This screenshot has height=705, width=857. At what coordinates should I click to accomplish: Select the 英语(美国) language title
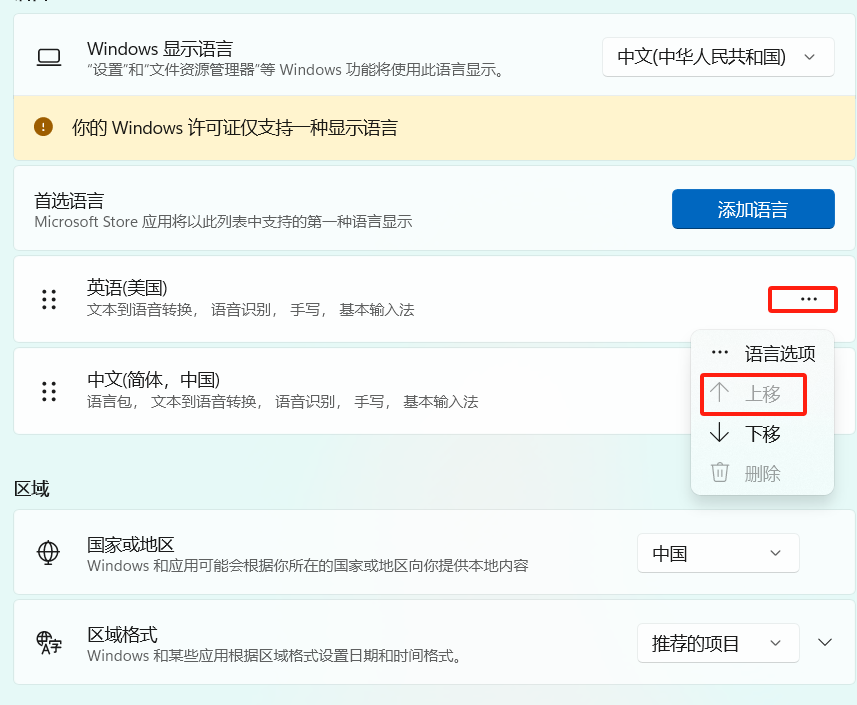click(127, 287)
